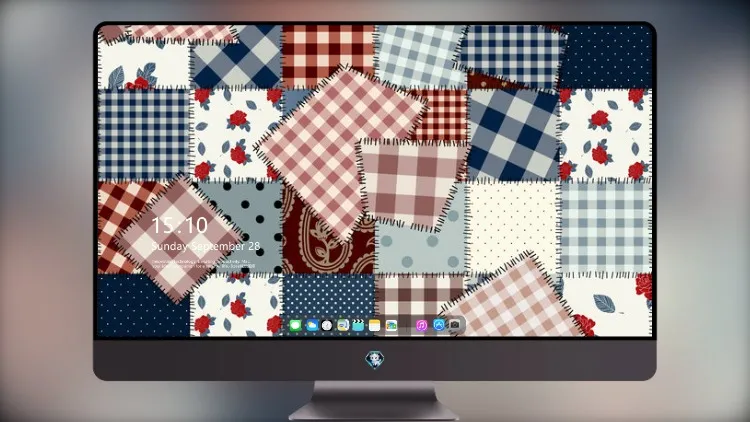Open the Weather app in dock
This screenshot has width=750, height=422.
point(311,325)
